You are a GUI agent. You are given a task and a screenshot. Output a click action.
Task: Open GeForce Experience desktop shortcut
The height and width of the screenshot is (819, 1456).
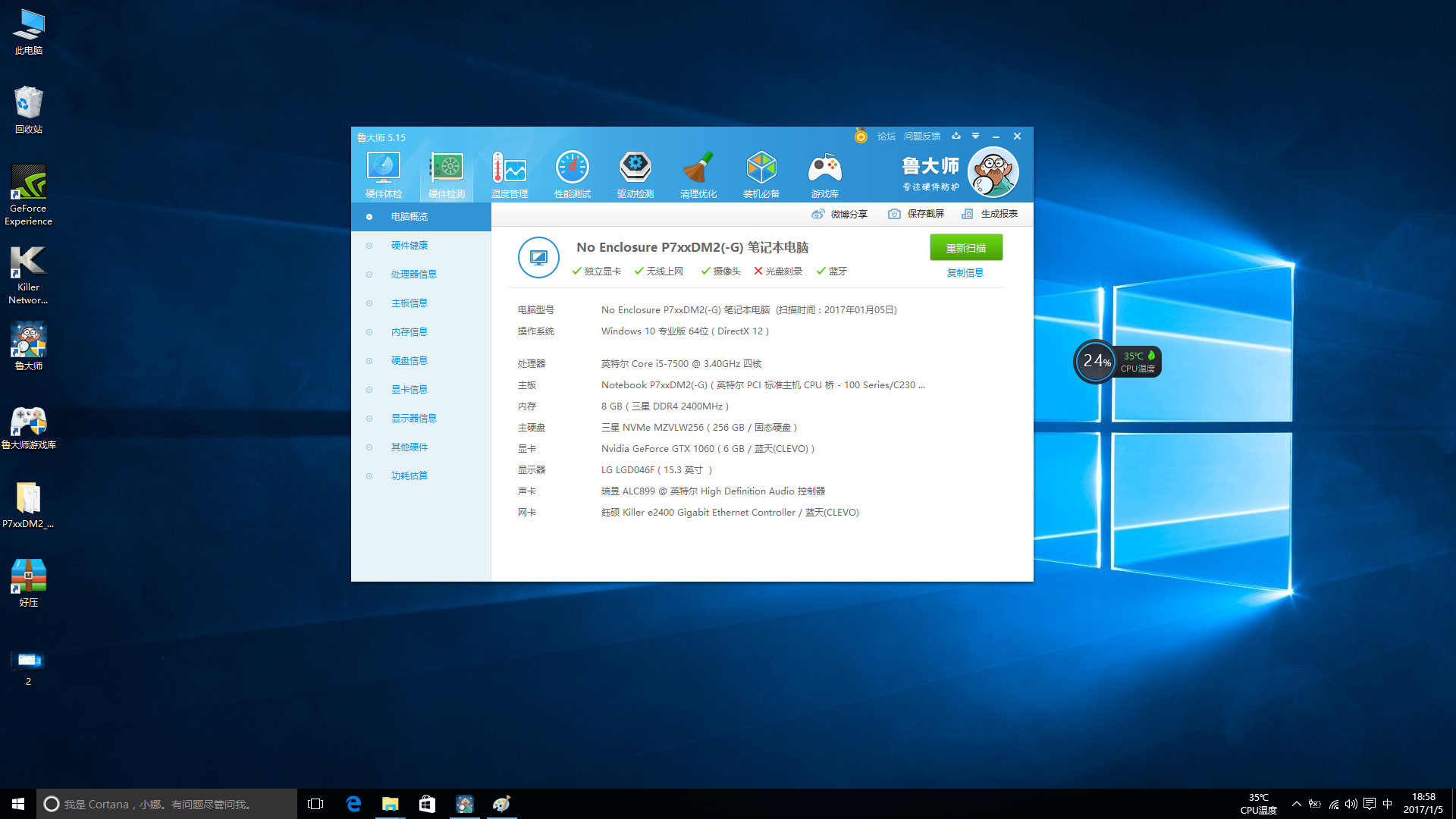click(29, 196)
